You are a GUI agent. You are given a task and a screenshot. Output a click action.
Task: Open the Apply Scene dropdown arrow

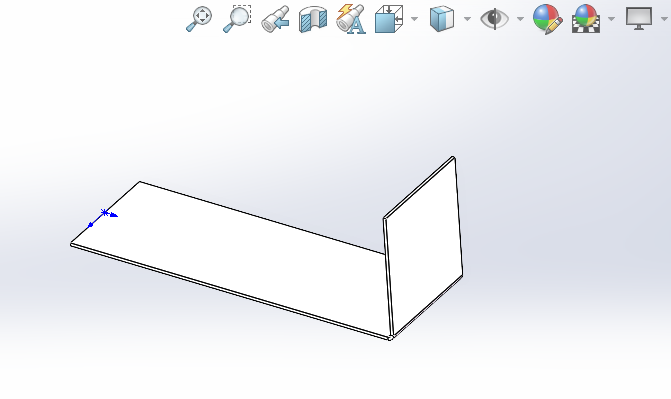[x=612, y=19]
